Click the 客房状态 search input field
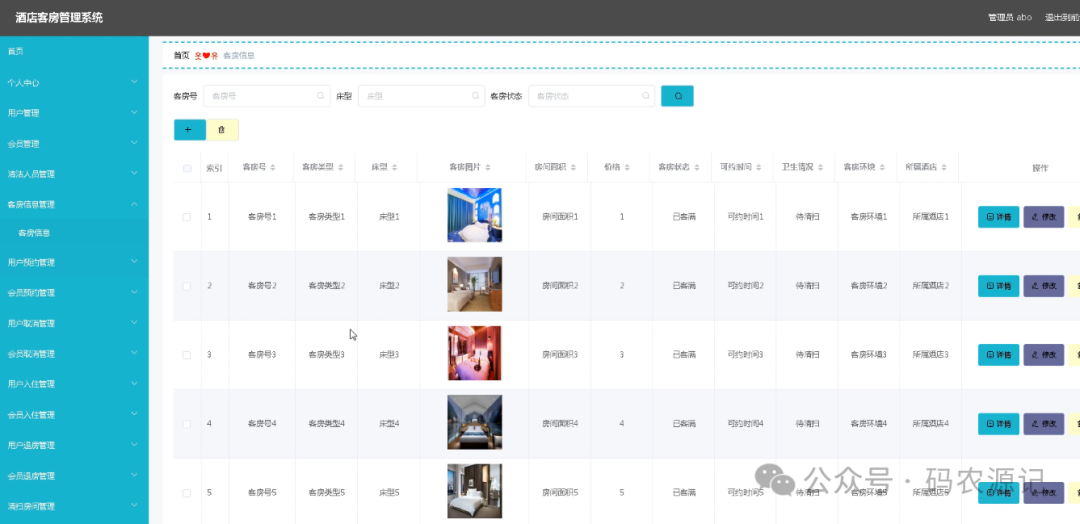This screenshot has height=524, width=1080. (592, 96)
